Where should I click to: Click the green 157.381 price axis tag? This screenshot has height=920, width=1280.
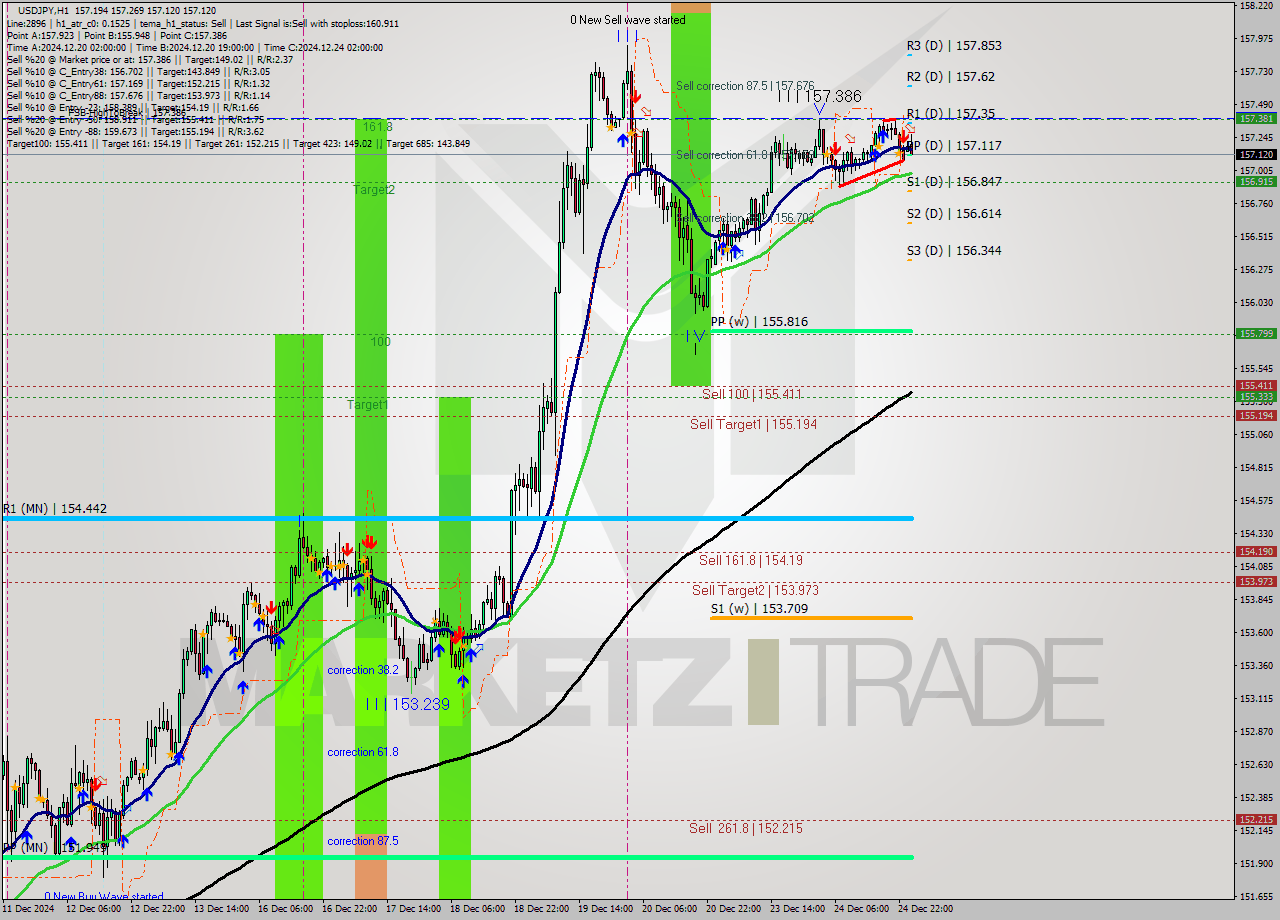[x=1256, y=118]
